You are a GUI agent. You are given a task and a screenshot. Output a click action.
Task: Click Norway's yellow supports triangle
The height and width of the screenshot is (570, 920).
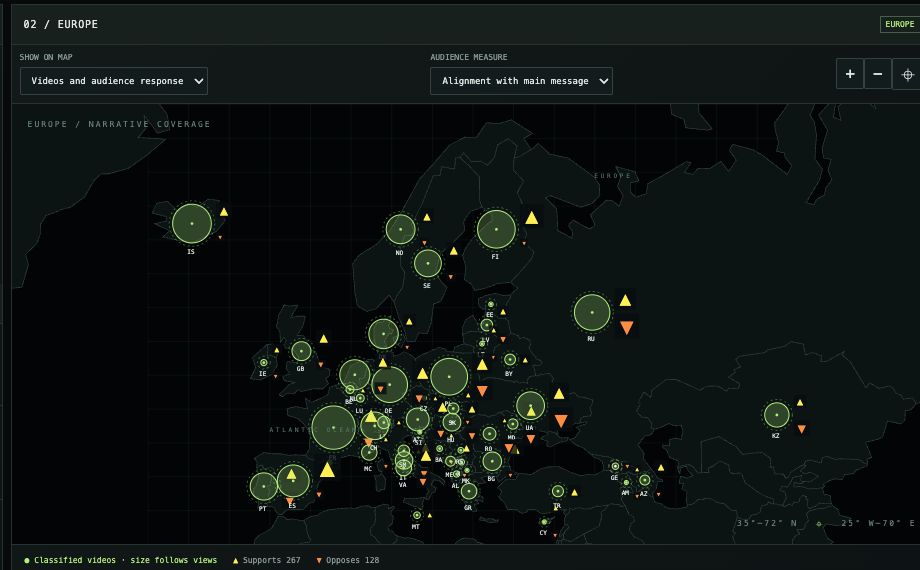pyautogui.click(x=427, y=218)
